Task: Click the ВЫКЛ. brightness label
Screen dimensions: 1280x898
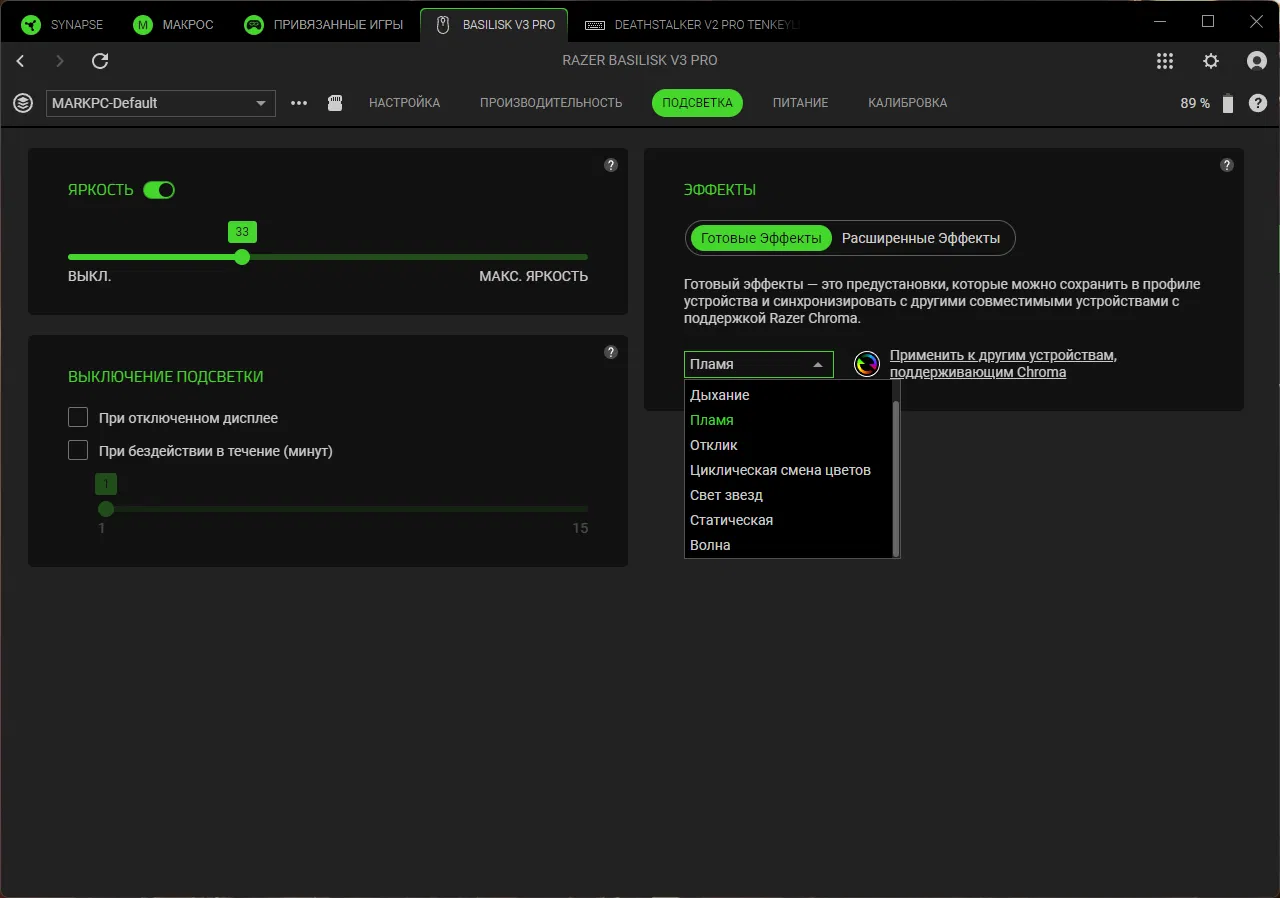Action: 90,277
